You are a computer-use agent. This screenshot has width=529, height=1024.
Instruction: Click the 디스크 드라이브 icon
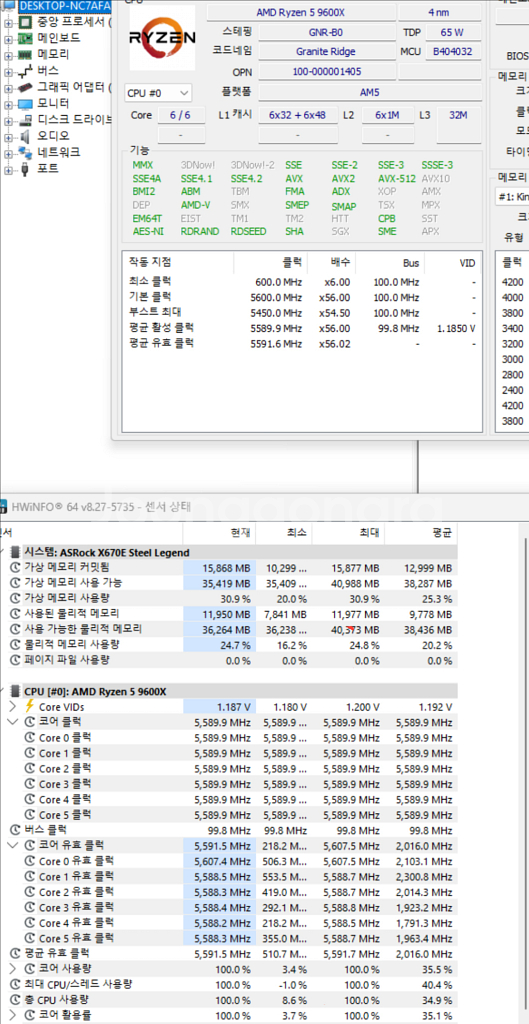[x=25, y=120]
